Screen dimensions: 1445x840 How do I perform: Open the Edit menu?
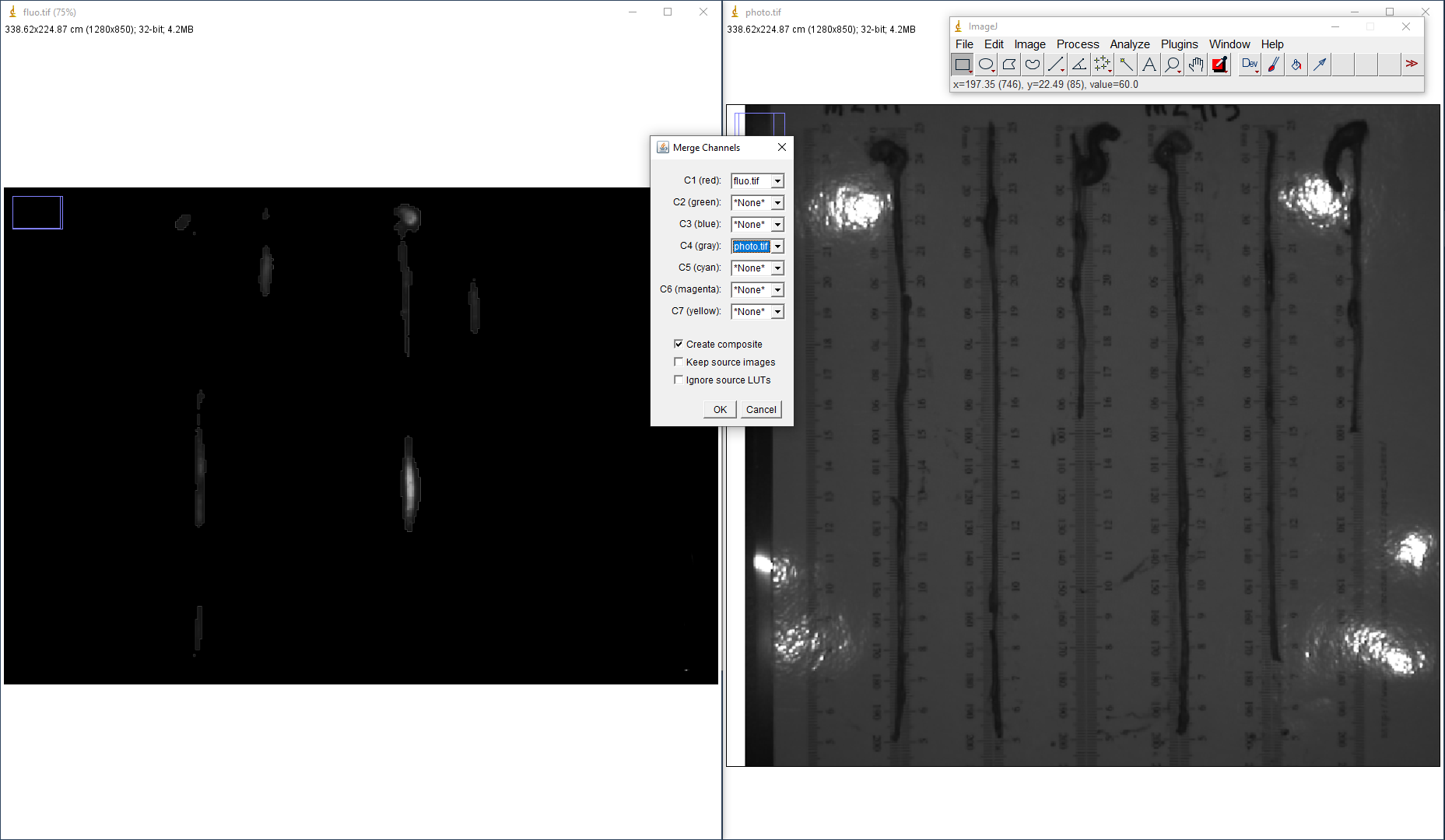pos(994,44)
